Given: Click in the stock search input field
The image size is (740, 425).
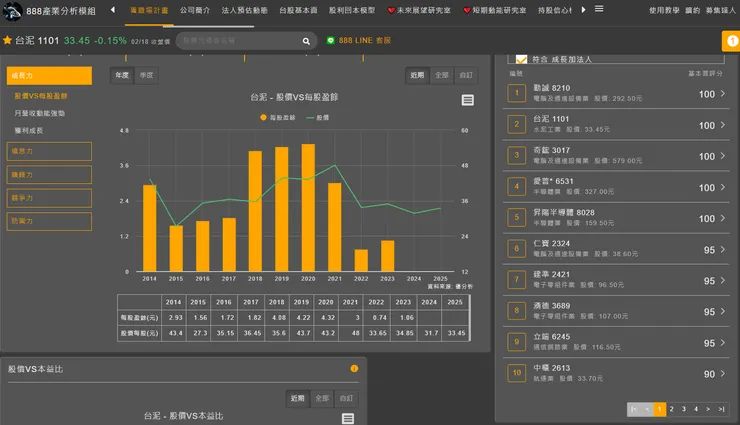Looking at the screenshot, I should (241, 41).
